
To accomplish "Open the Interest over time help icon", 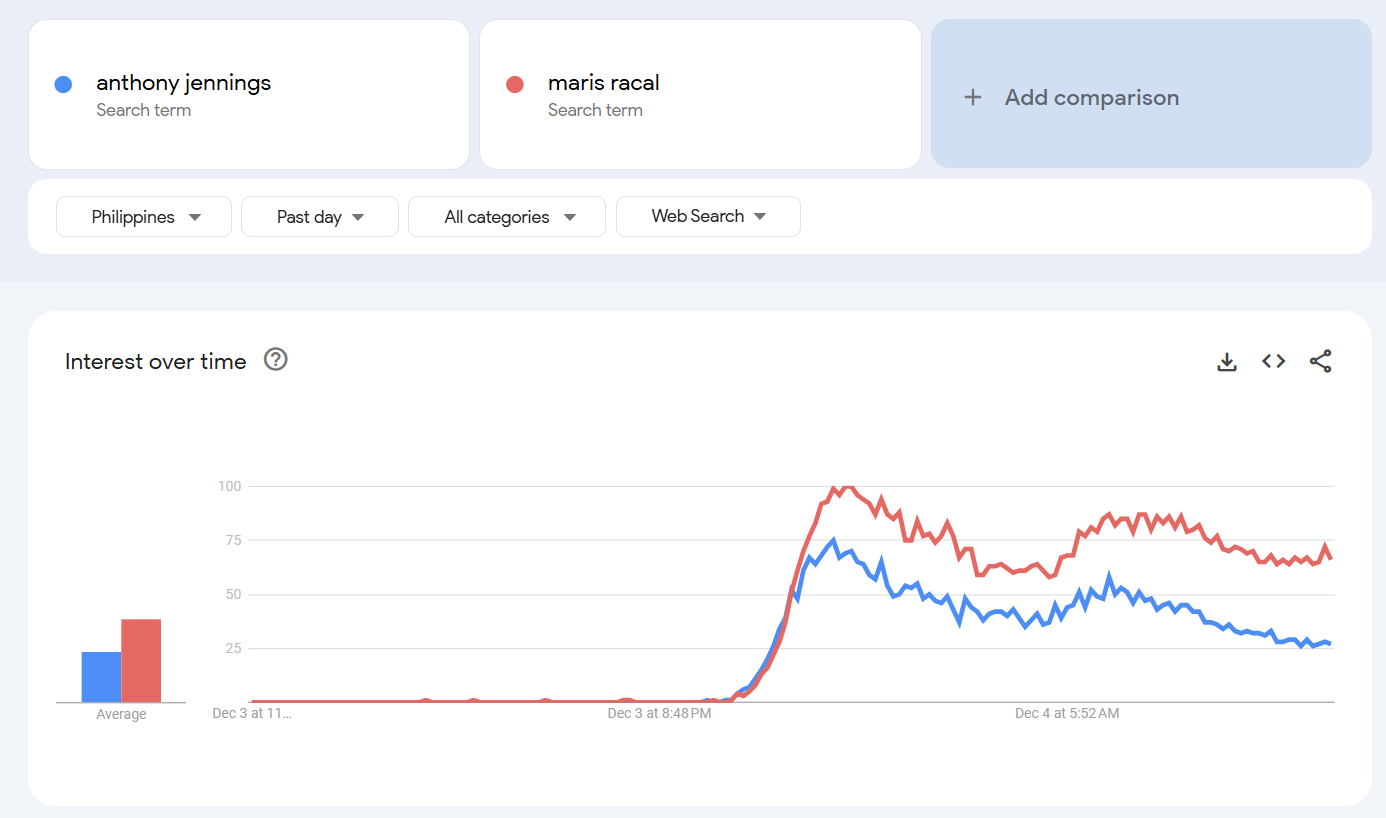I will pos(276,360).
